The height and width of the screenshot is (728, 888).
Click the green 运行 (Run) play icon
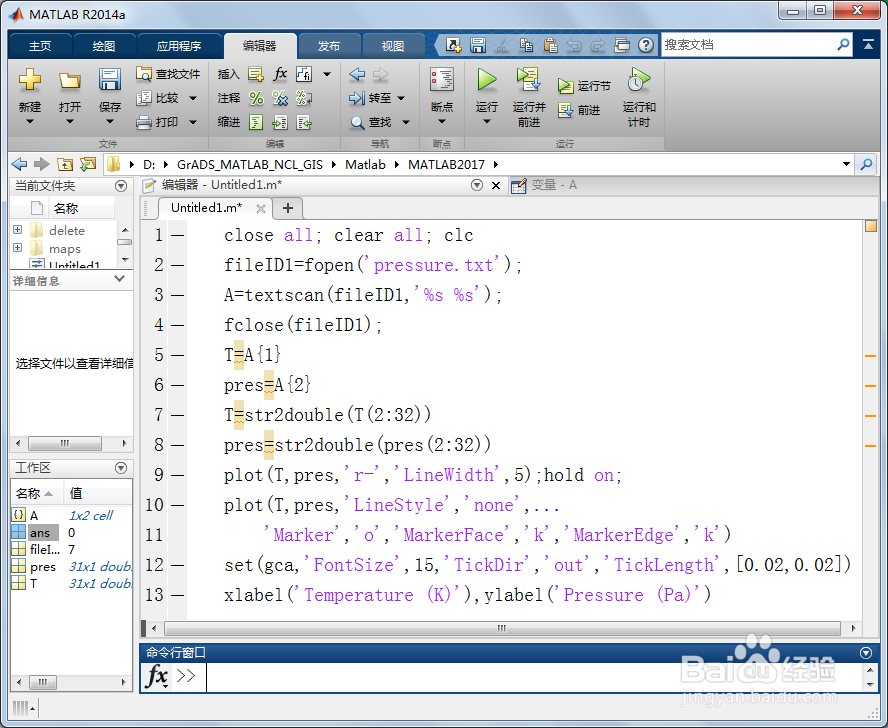pyautogui.click(x=486, y=80)
